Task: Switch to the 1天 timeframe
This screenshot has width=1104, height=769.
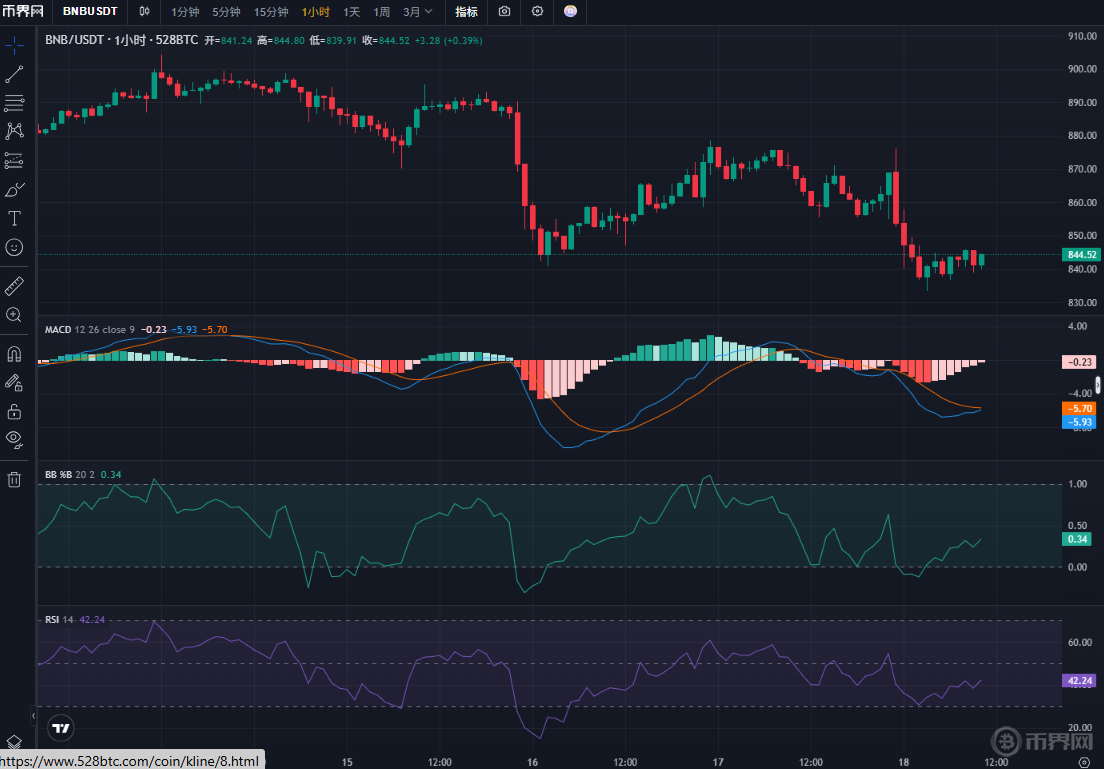Action: (351, 12)
